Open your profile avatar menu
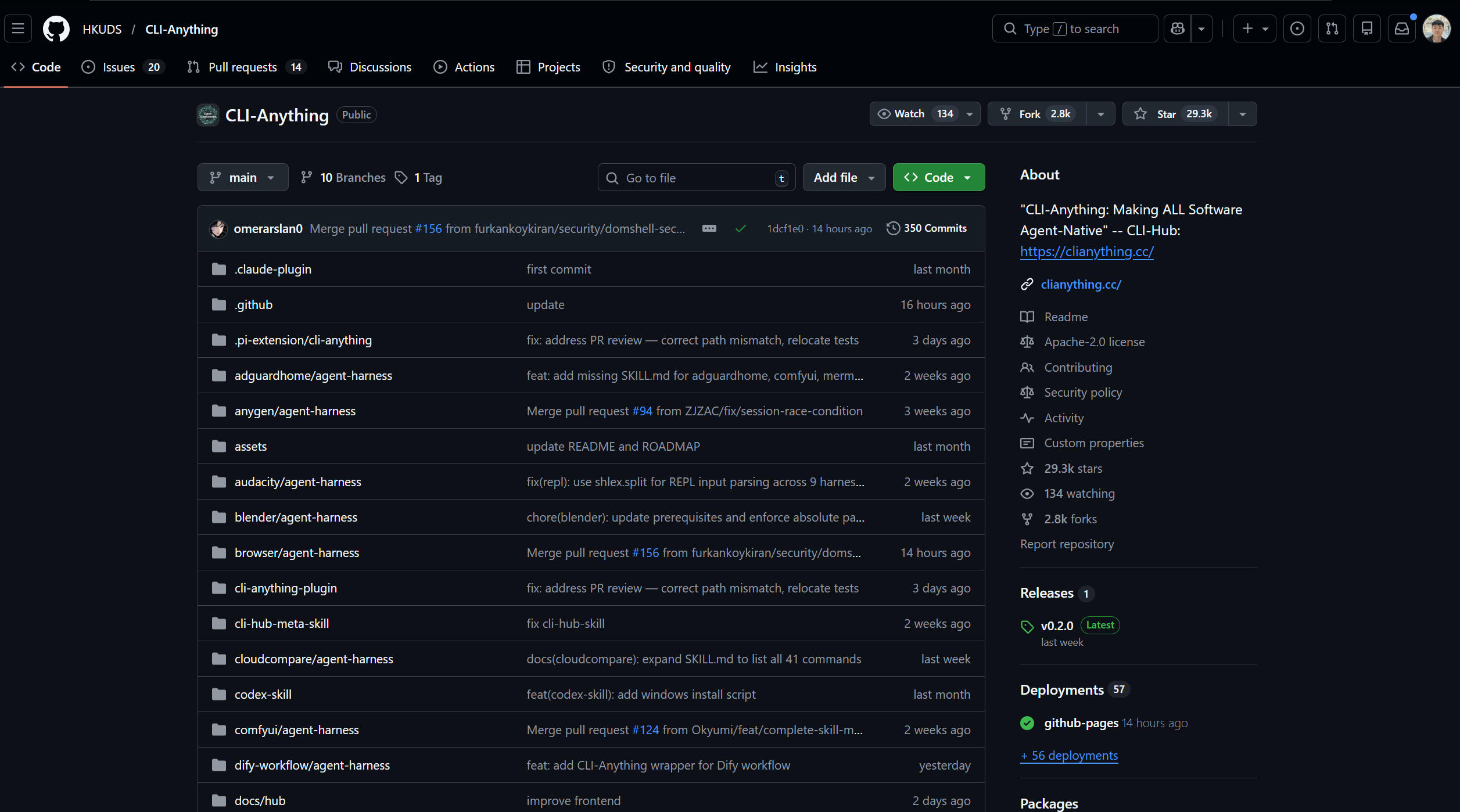 (x=1436, y=28)
